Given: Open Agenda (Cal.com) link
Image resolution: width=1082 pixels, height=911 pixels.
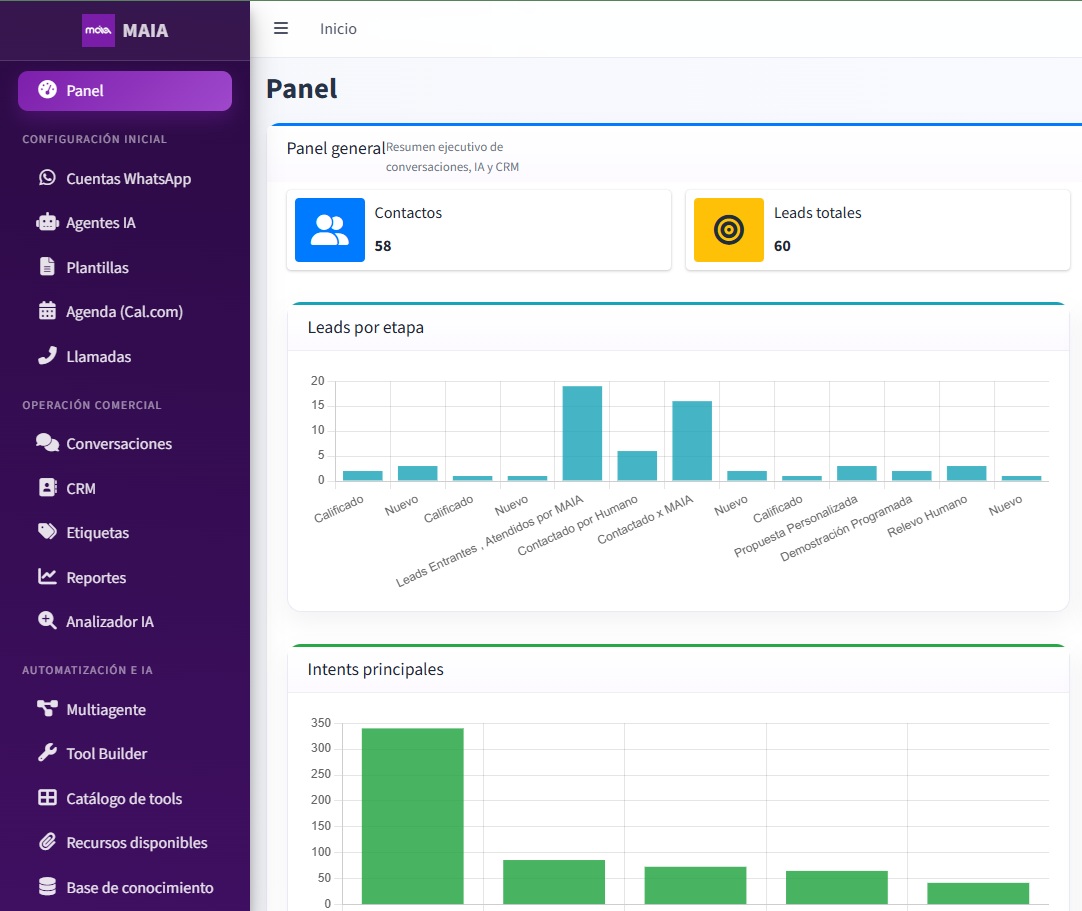Looking at the screenshot, I should pos(125,312).
